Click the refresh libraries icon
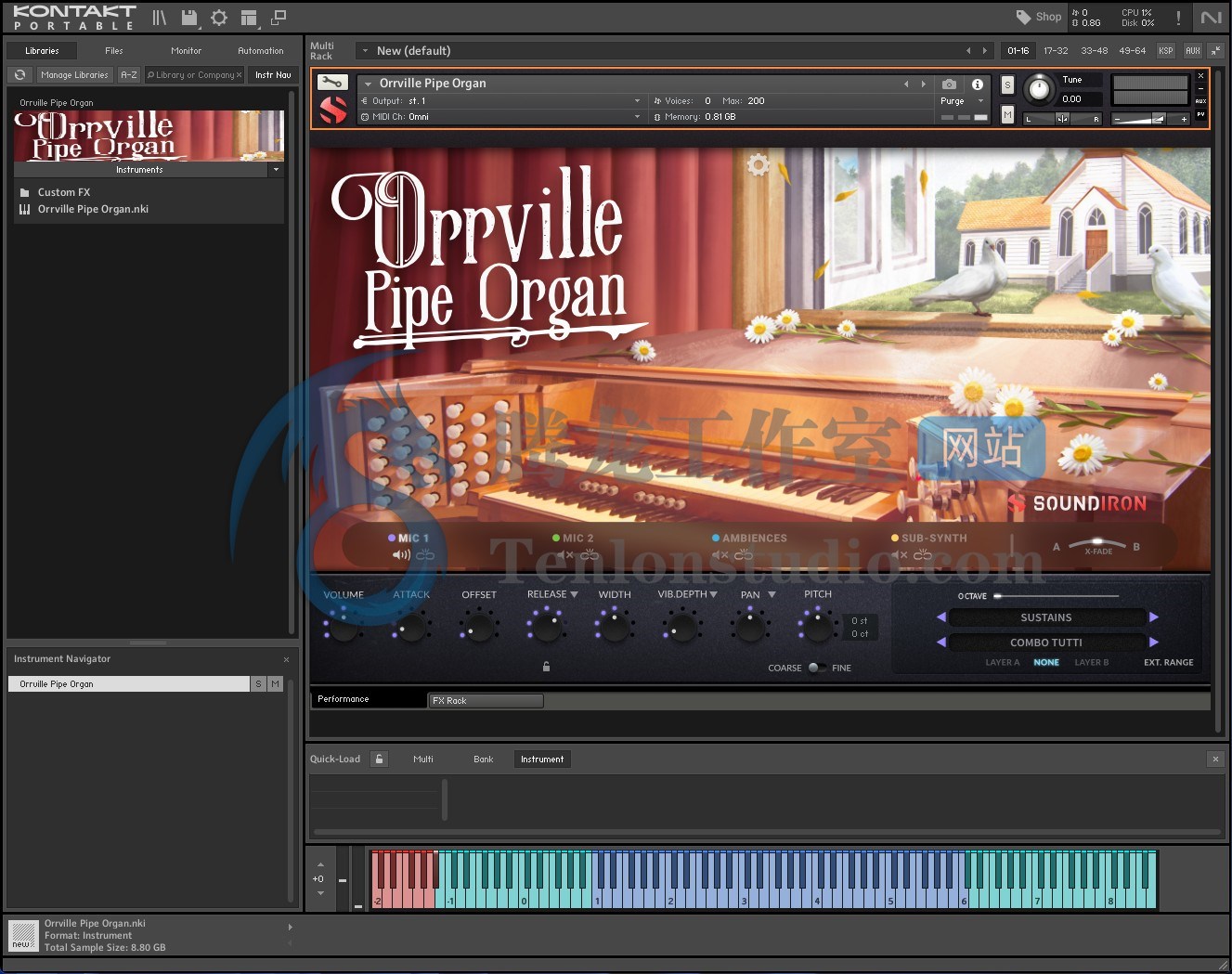 [19, 75]
